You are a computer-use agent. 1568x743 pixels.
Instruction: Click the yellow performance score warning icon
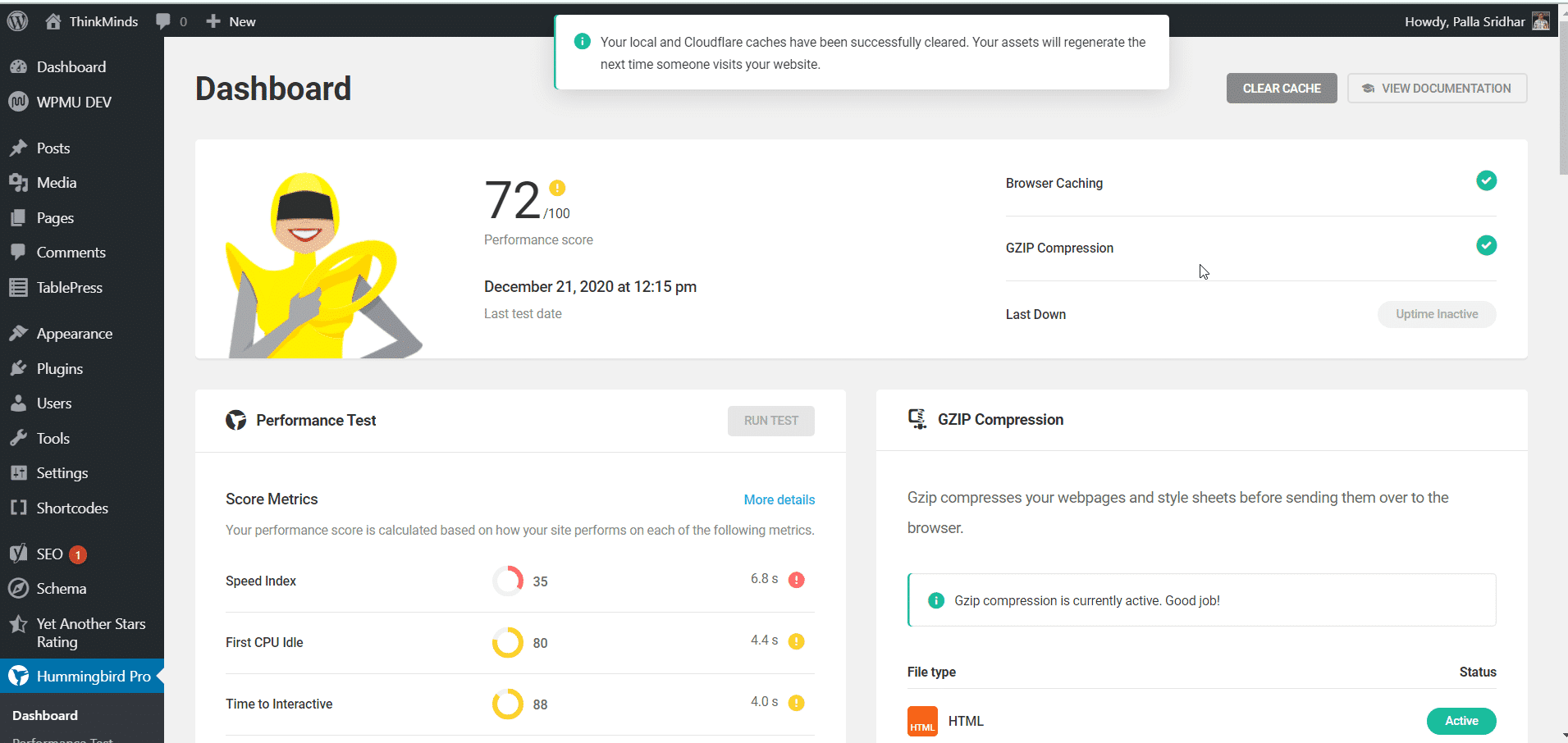point(557,188)
